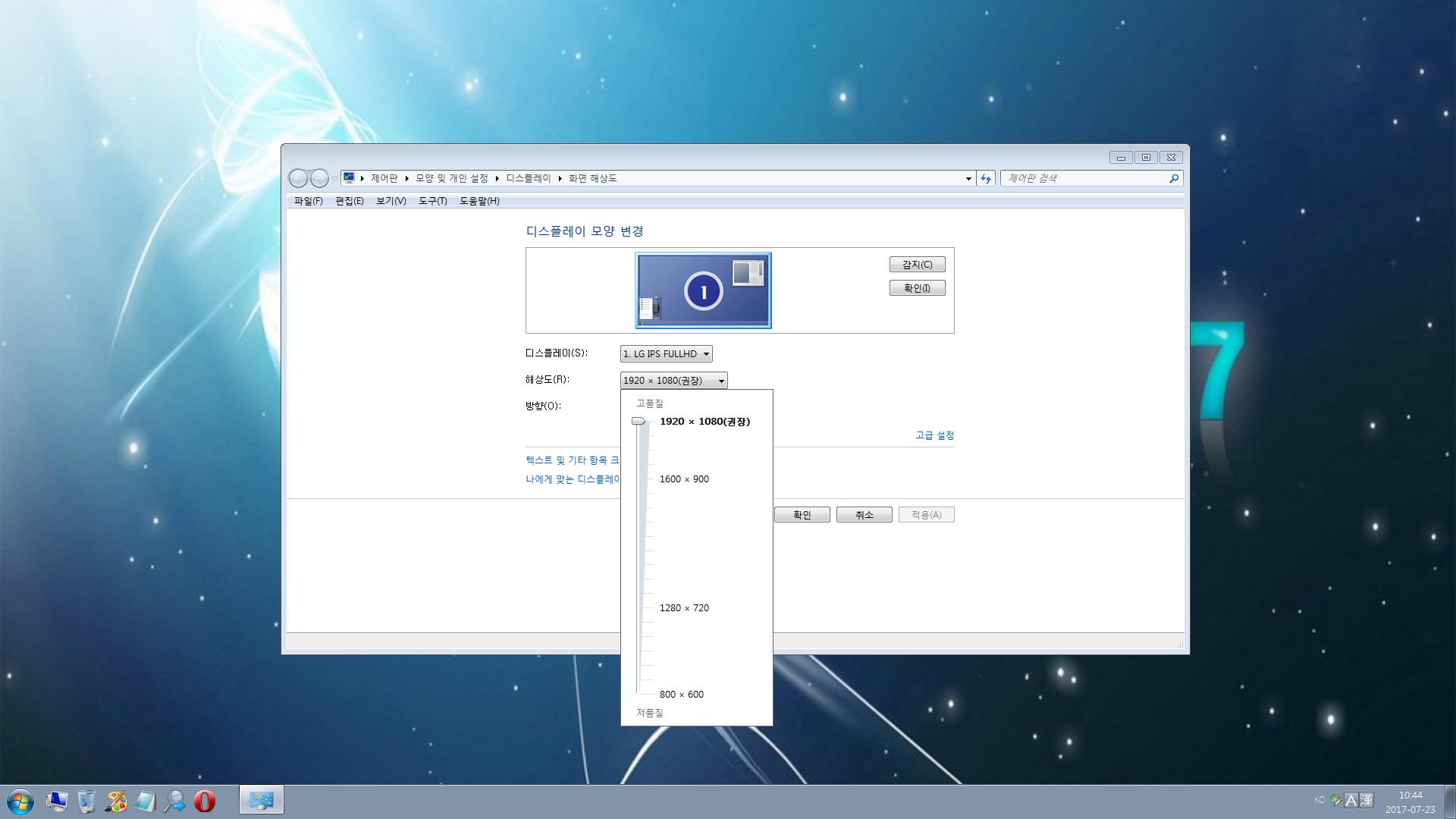Select 800 × 600 resolution
This screenshot has width=1456, height=819.
click(681, 695)
